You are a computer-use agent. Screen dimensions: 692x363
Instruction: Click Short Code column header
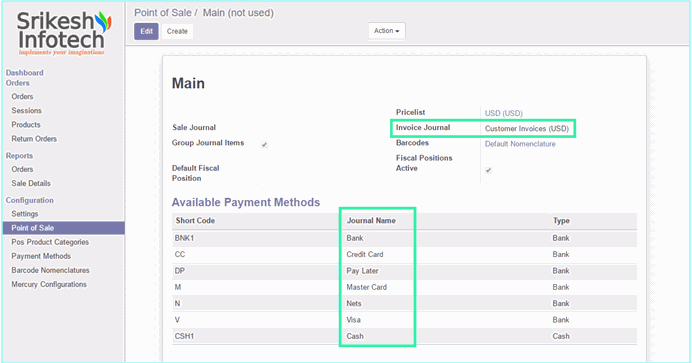pyautogui.click(x=195, y=221)
